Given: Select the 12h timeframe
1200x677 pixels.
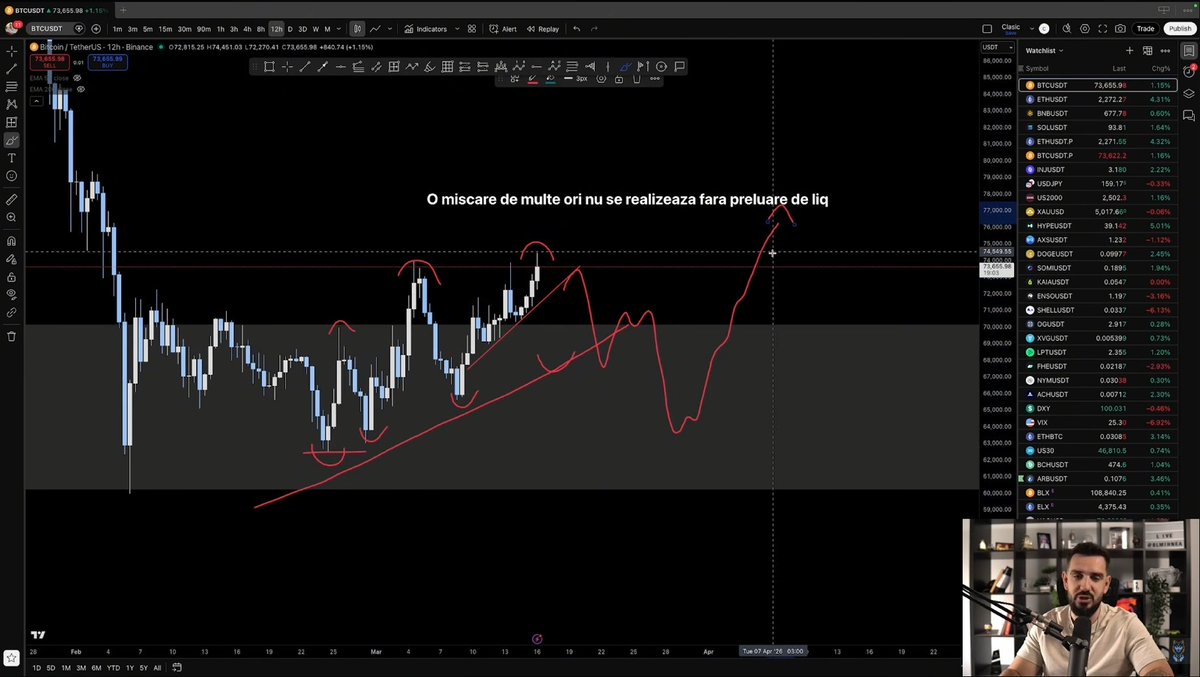Looking at the screenshot, I should [x=276, y=29].
